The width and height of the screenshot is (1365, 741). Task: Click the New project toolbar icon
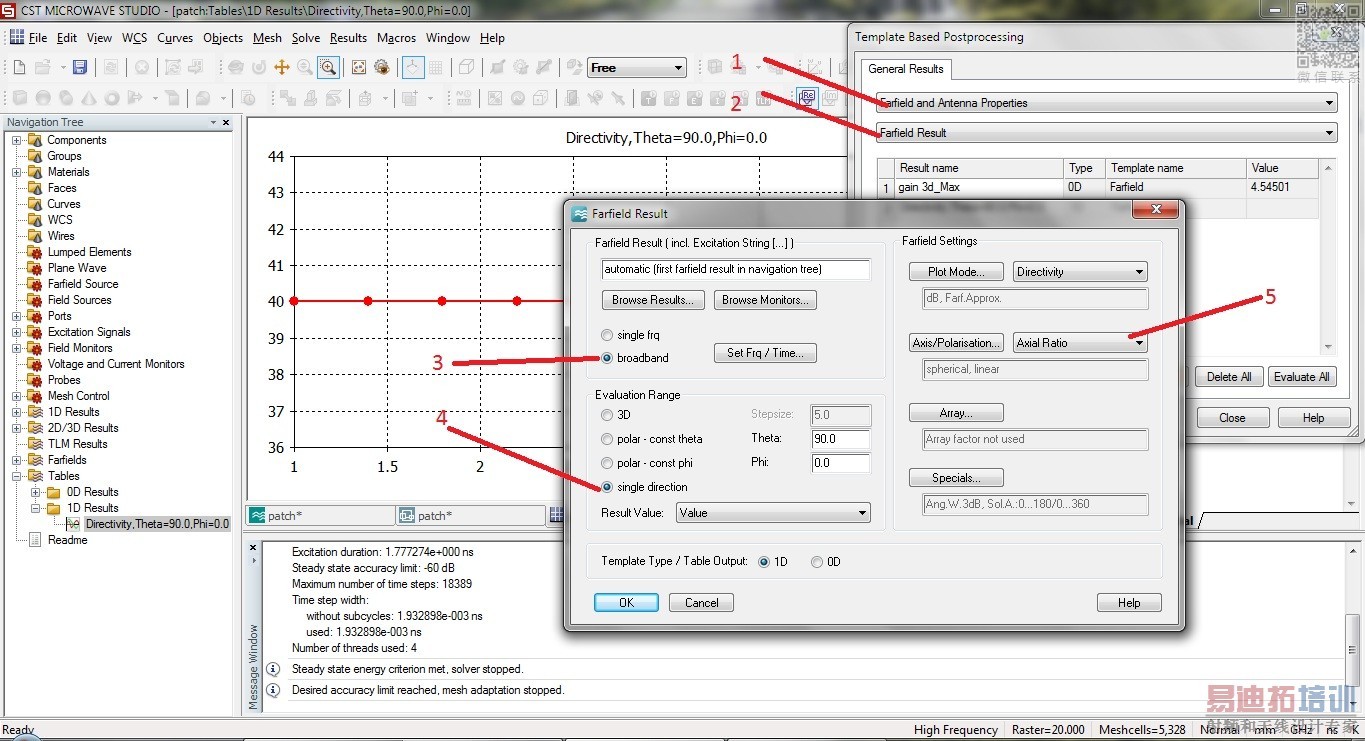pyautogui.click(x=19, y=67)
